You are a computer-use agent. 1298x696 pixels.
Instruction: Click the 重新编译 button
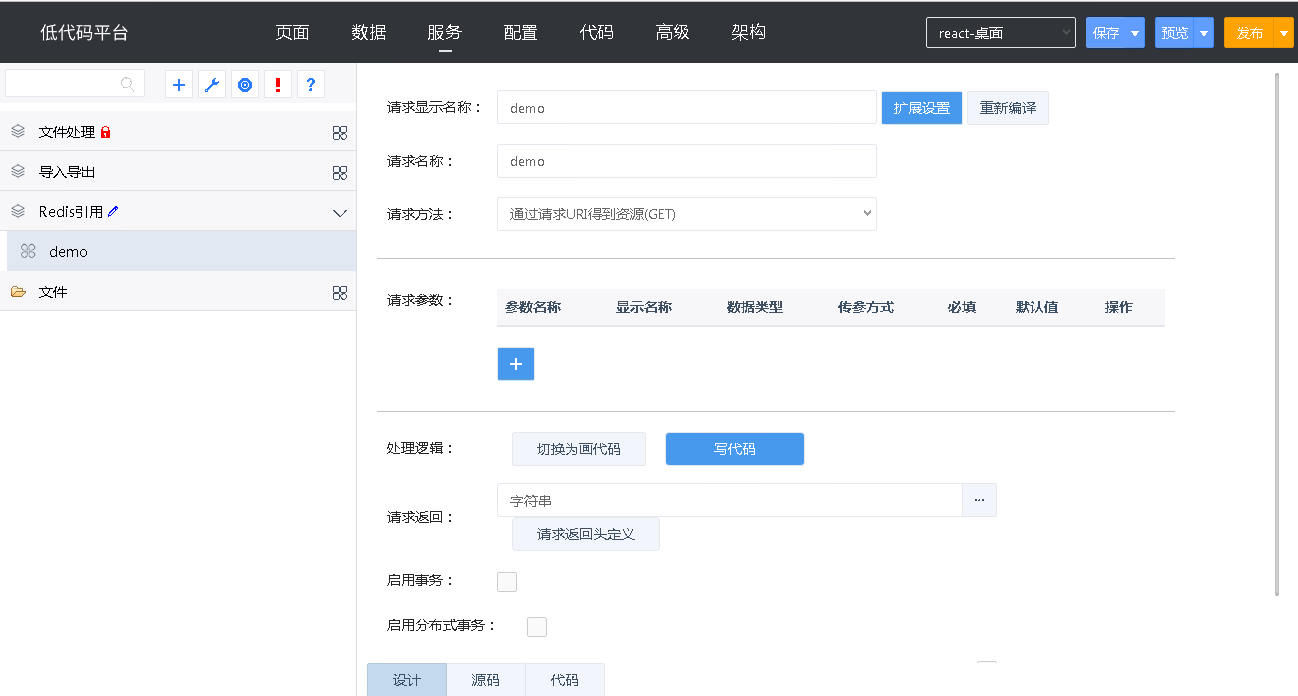click(1008, 108)
